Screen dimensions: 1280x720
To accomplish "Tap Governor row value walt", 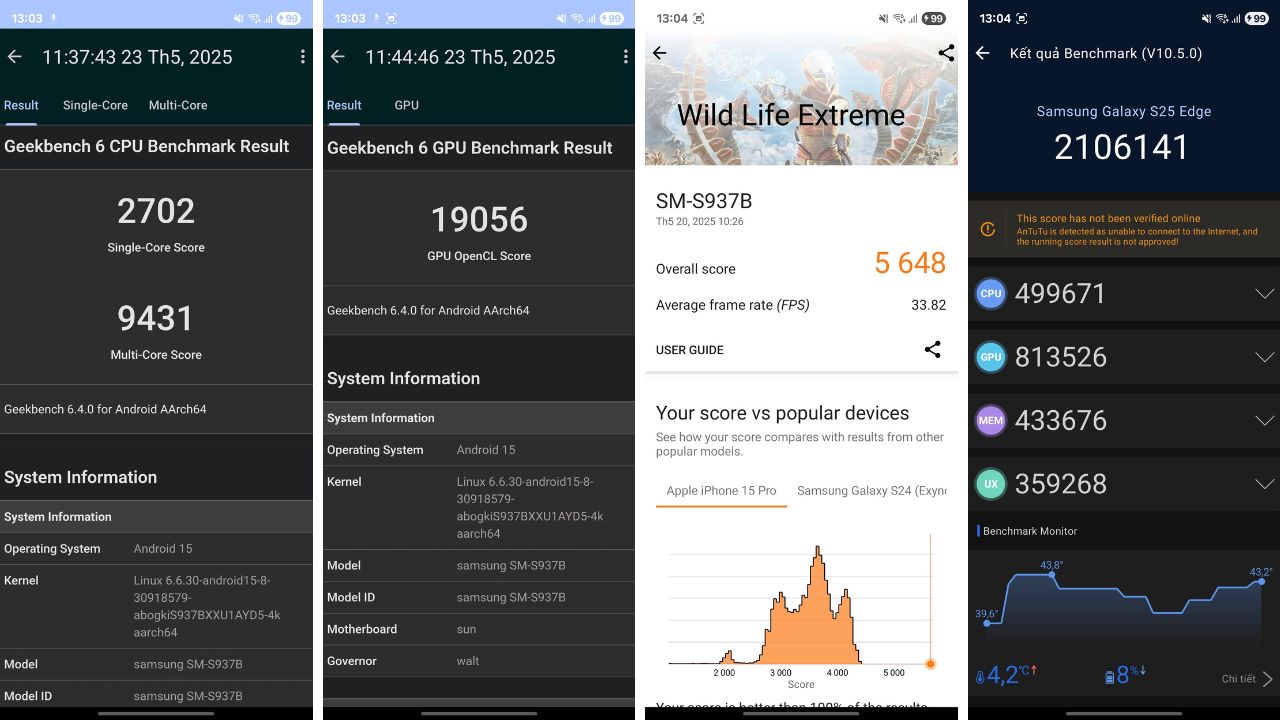I will click(468, 661).
